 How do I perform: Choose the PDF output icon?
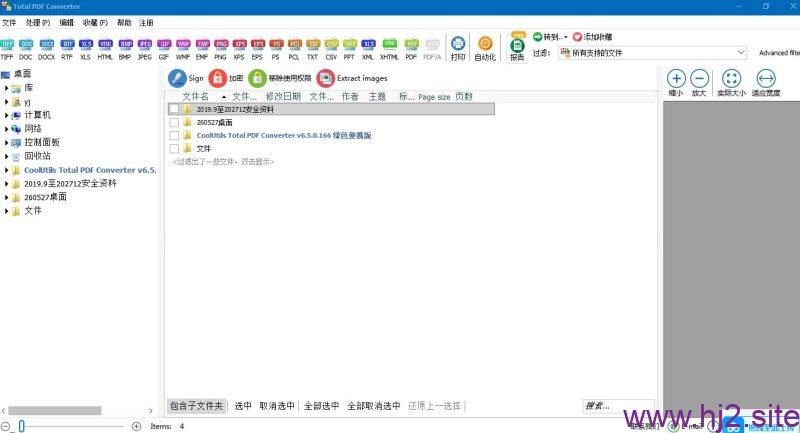[411, 49]
